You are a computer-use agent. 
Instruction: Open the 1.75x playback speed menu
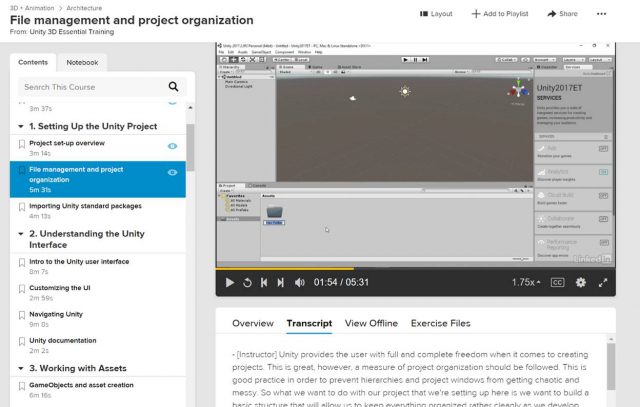(526, 282)
